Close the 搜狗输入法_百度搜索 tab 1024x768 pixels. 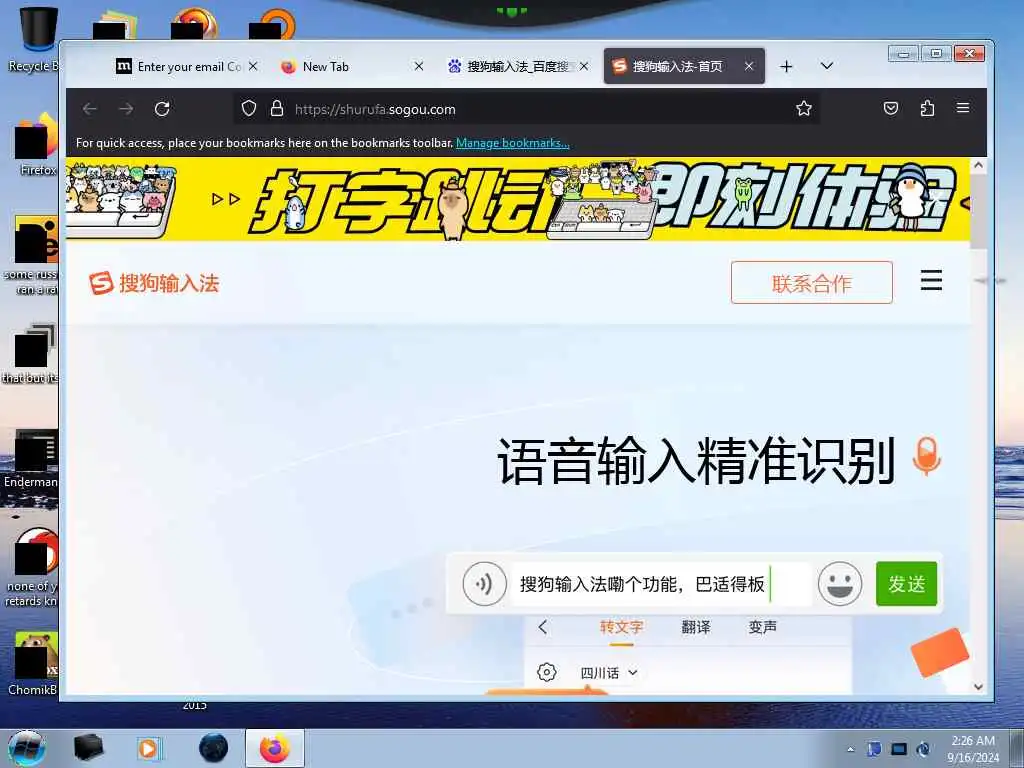tap(584, 67)
